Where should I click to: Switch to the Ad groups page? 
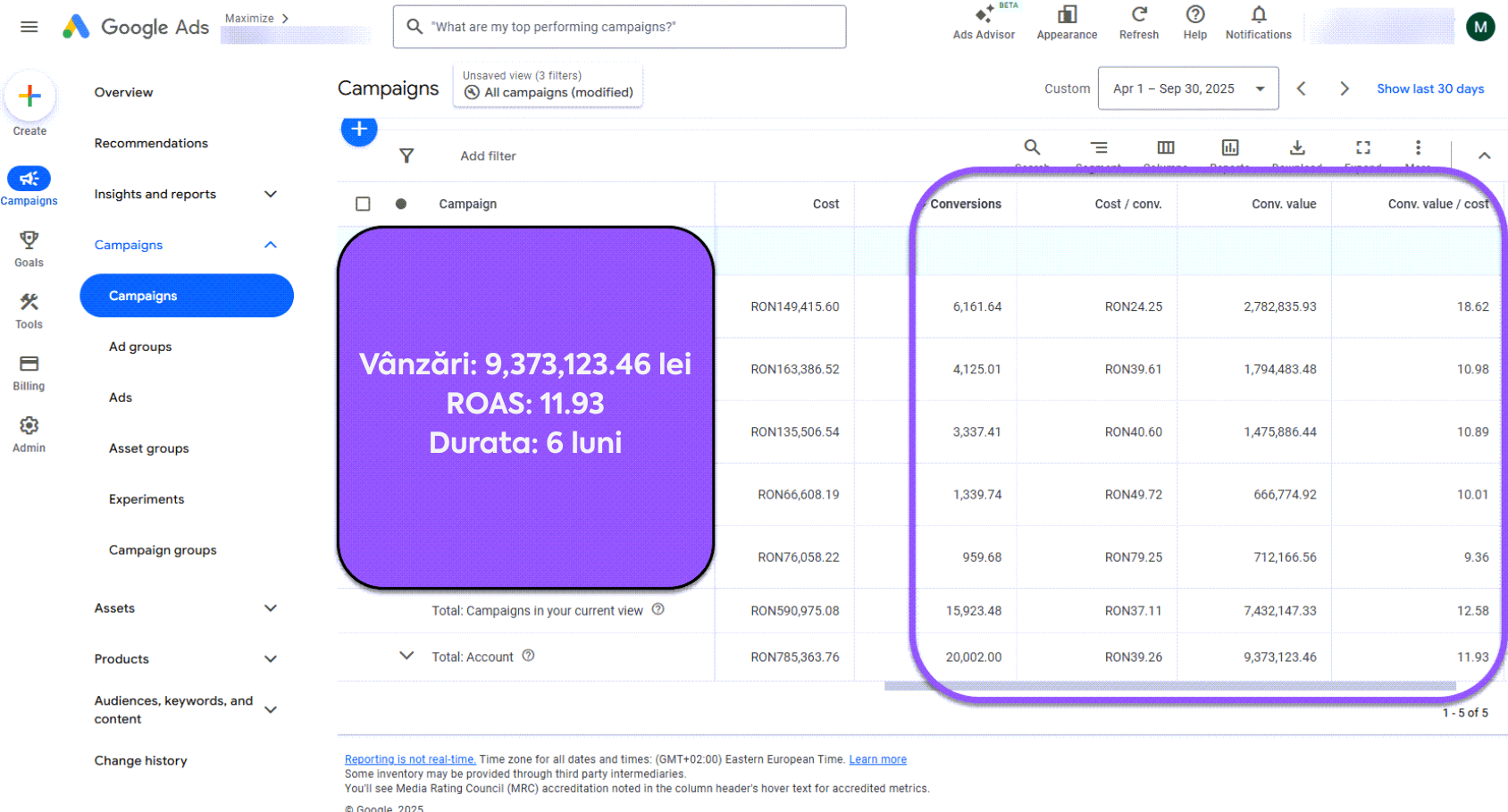click(x=139, y=347)
